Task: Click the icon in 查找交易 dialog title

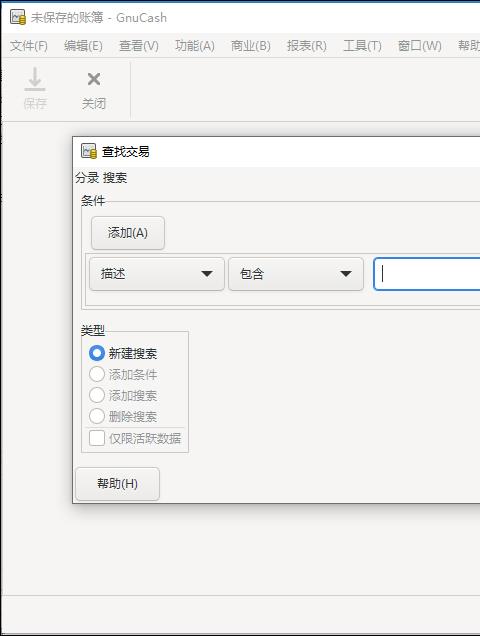Action: (x=89, y=151)
